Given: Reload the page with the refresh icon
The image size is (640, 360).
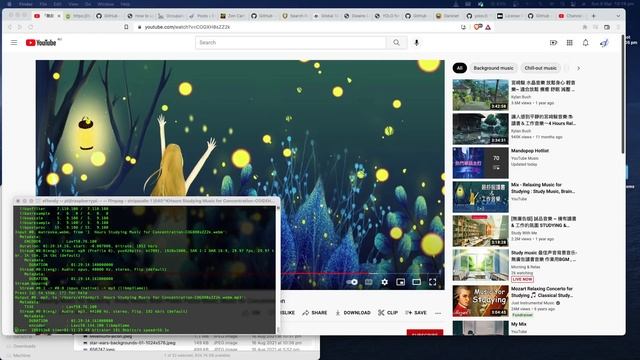Looking at the screenshot, I should [31, 27].
